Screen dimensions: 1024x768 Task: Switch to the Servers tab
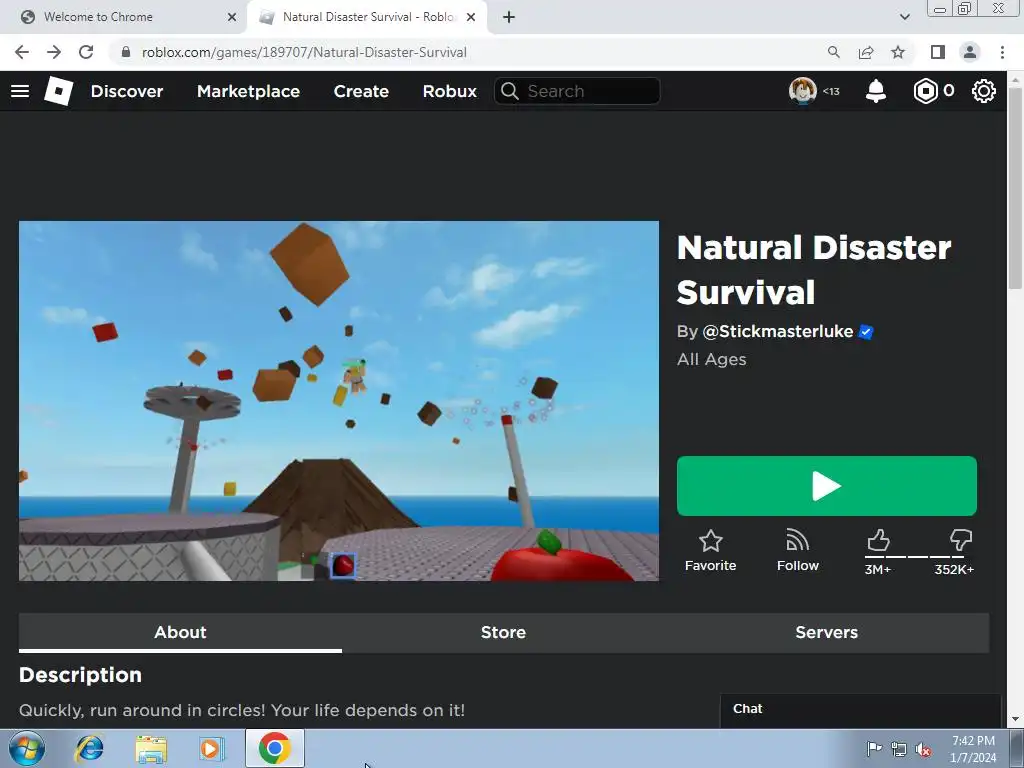point(827,632)
